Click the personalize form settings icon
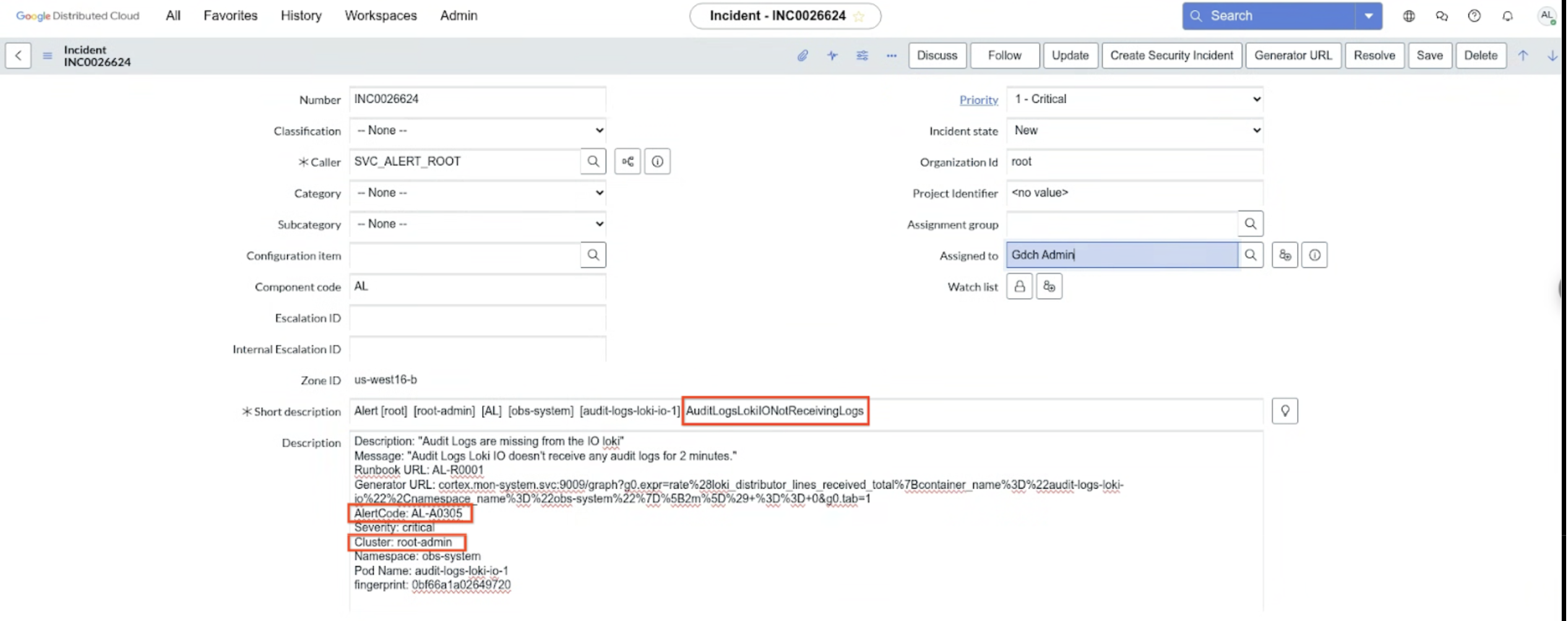The image size is (1568, 621). click(862, 56)
